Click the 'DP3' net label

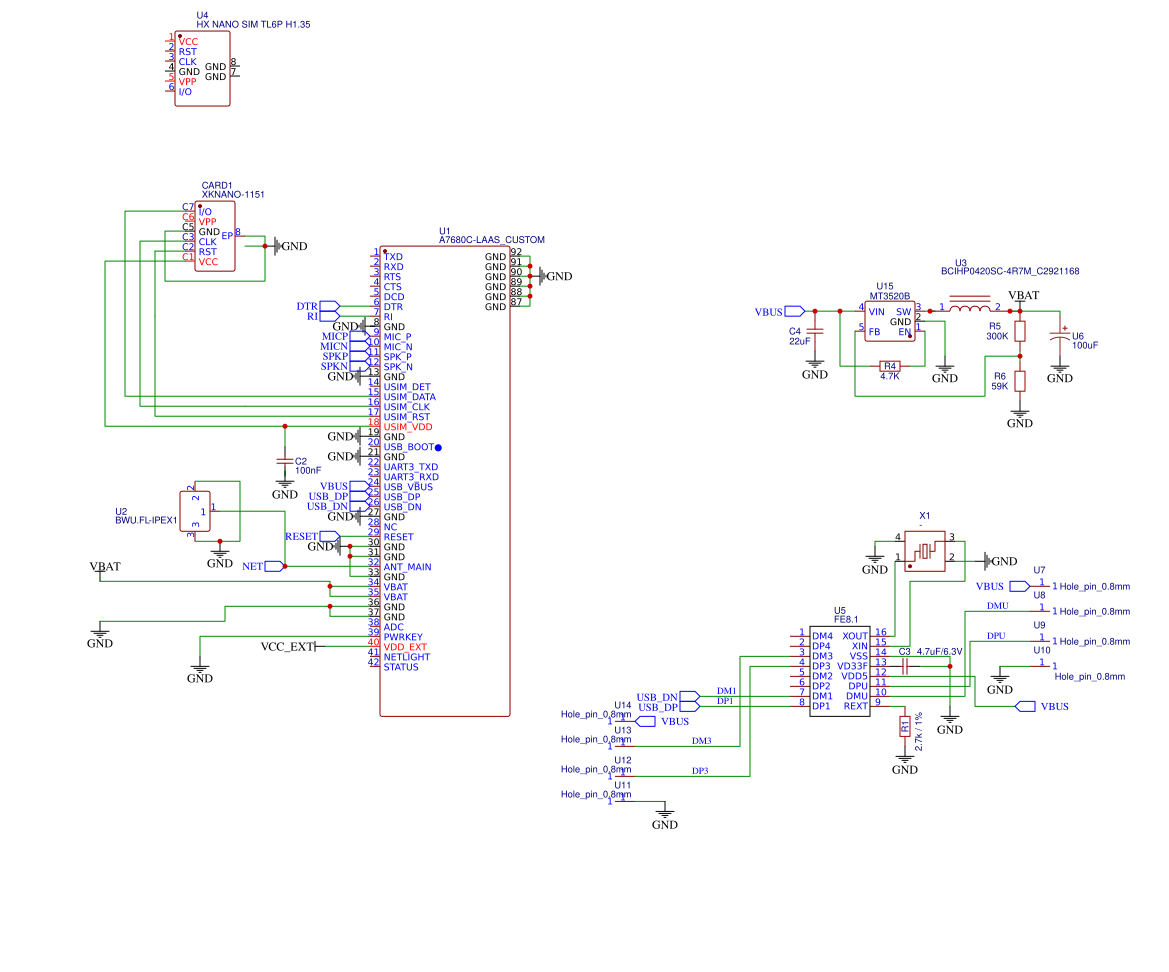[x=700, y=771]
